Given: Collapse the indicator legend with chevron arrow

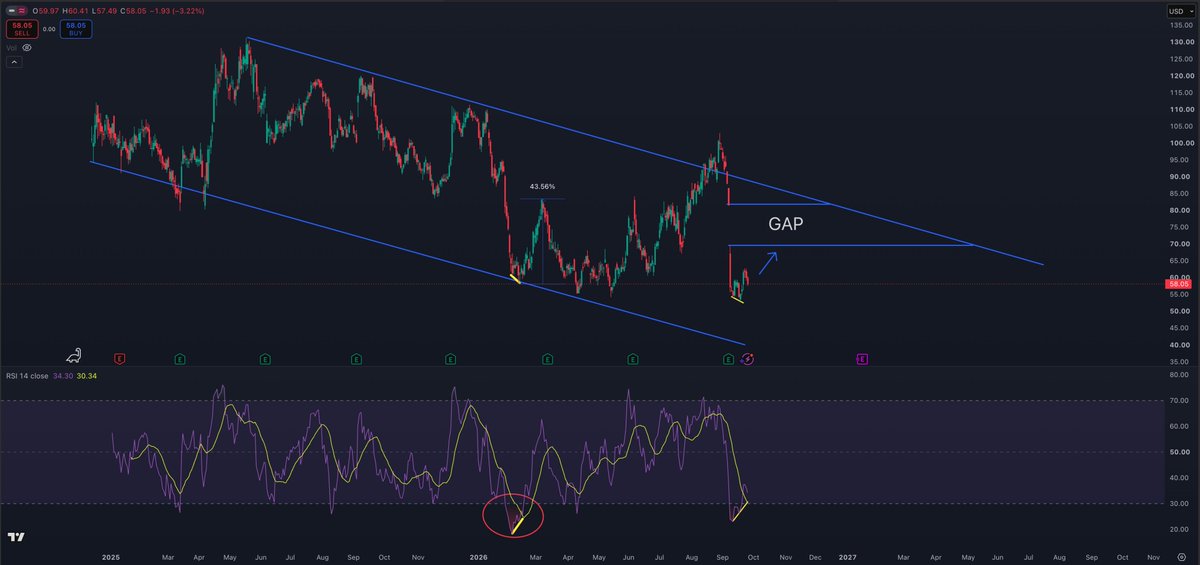Looking at the screenshot, I should pyautogui.click(x=14, y=62).
